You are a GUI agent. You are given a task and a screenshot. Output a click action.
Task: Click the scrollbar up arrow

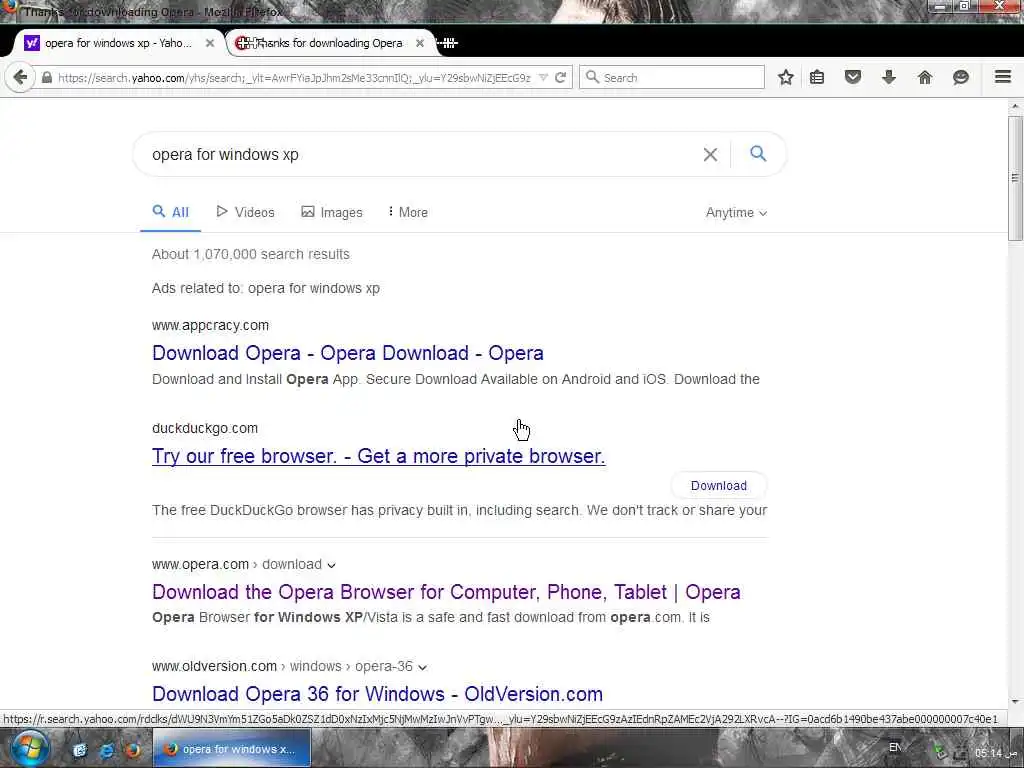click(1015, 106)
